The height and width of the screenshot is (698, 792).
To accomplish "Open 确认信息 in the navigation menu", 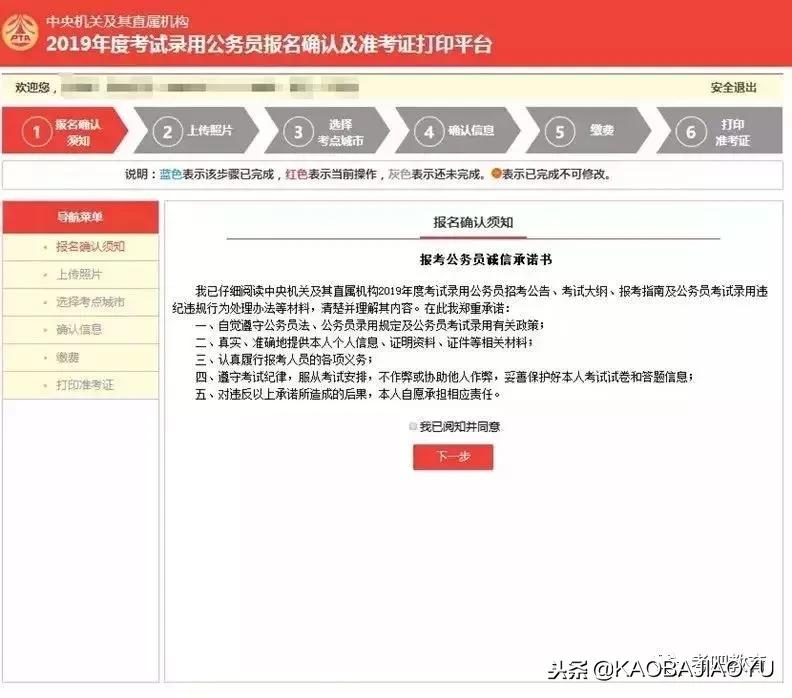I will [x=81, y=330].
